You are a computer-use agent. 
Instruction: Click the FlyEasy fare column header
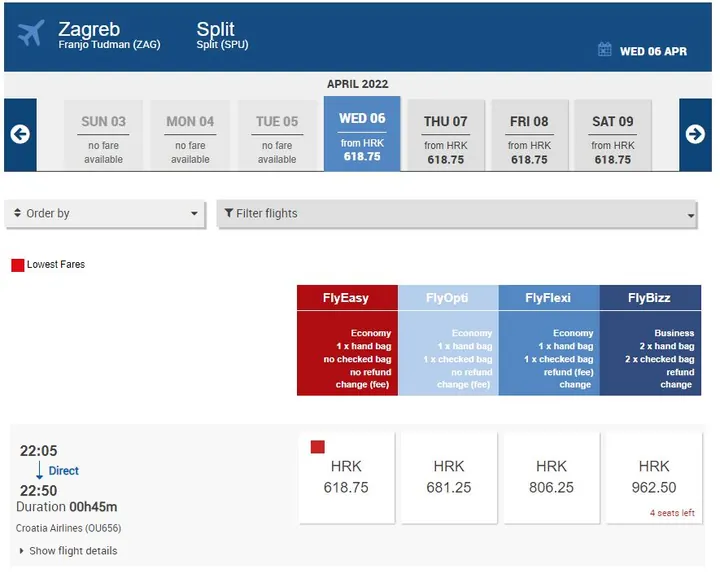coord(347,298)
